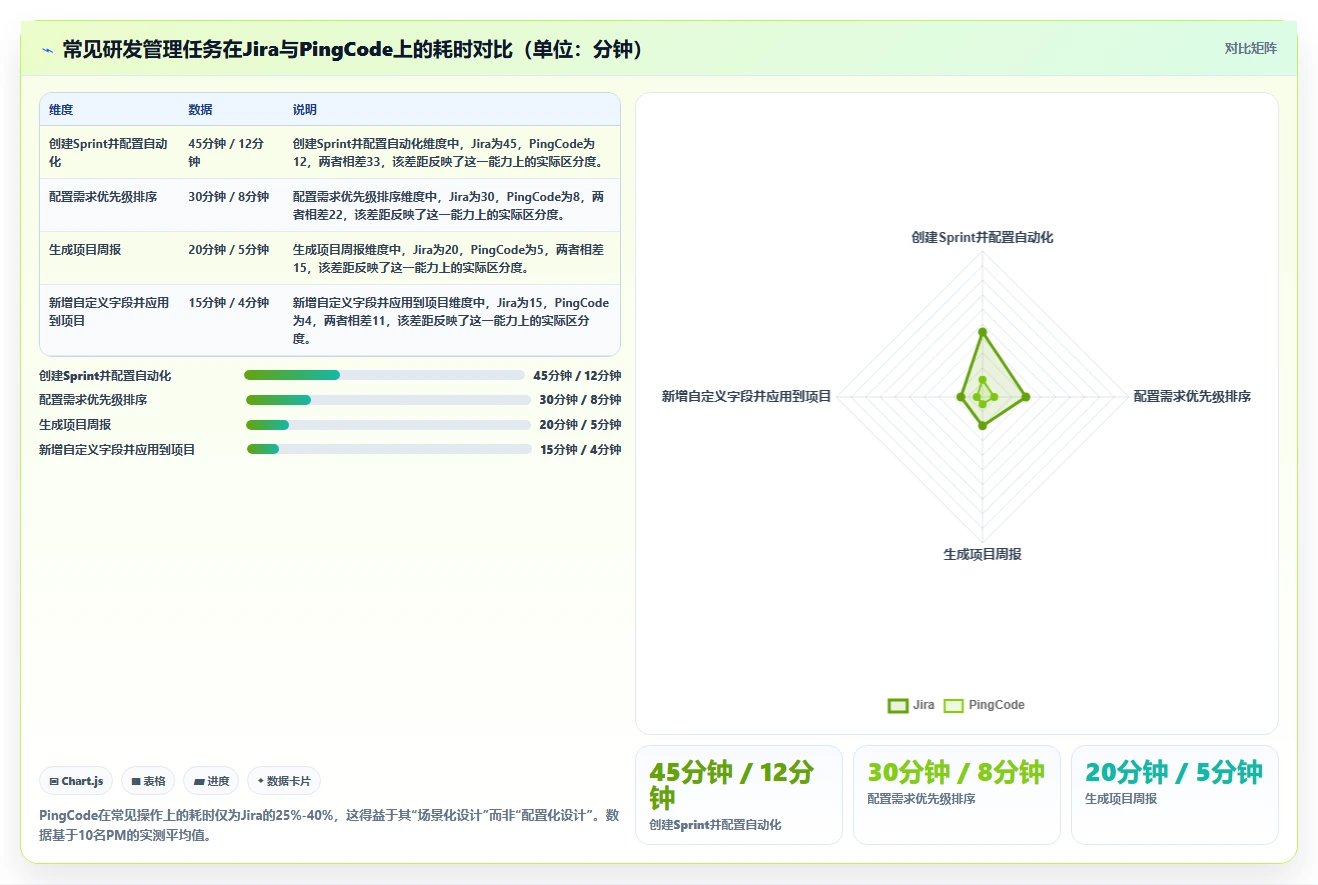The image size is (1318, 885).
Task: Click Jira data point on bottom axis
Action: tap(982, 426)
